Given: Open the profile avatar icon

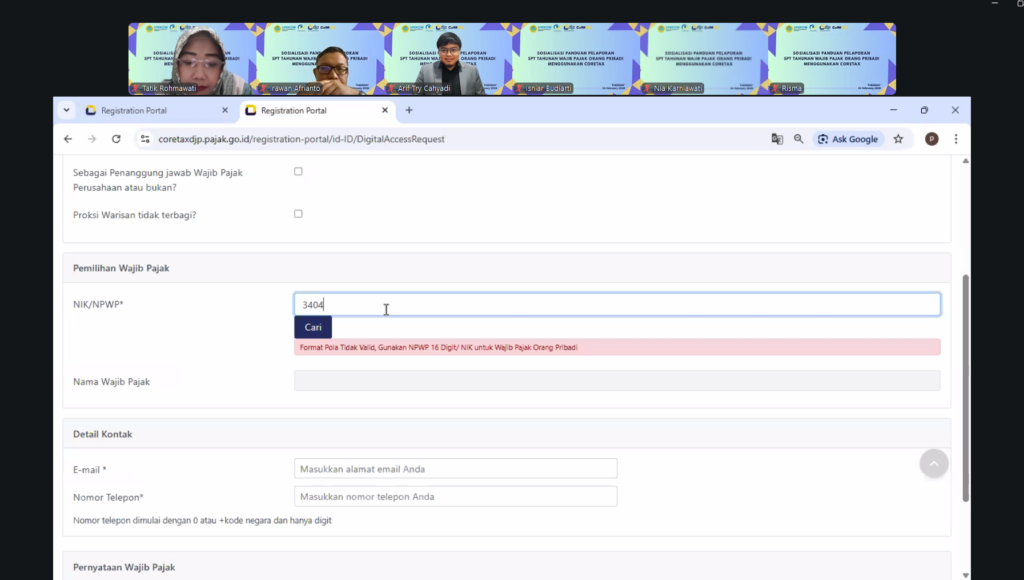Looking at the screenshot, I should (932, 139).
